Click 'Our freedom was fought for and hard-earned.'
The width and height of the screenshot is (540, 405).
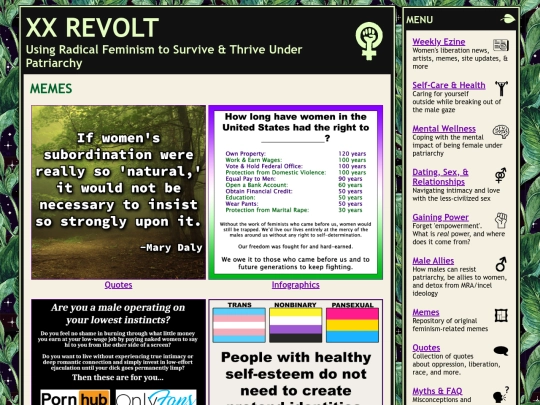click(295, 247)
